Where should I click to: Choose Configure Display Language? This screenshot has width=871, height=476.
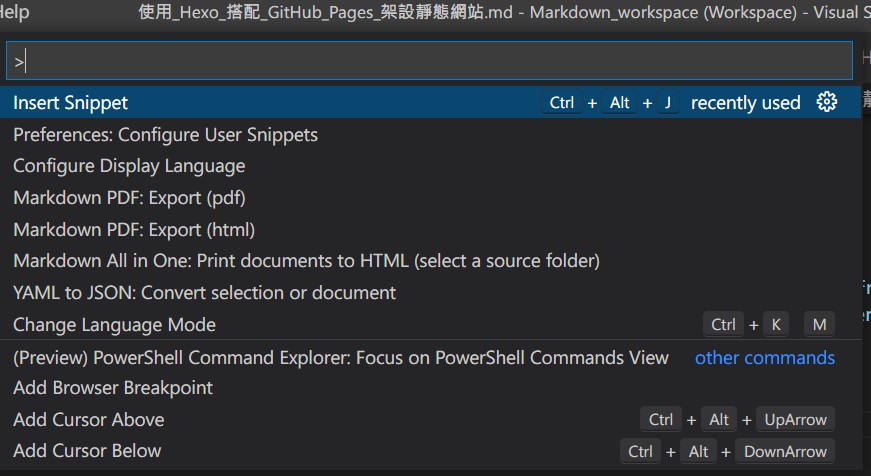(431, 166)
